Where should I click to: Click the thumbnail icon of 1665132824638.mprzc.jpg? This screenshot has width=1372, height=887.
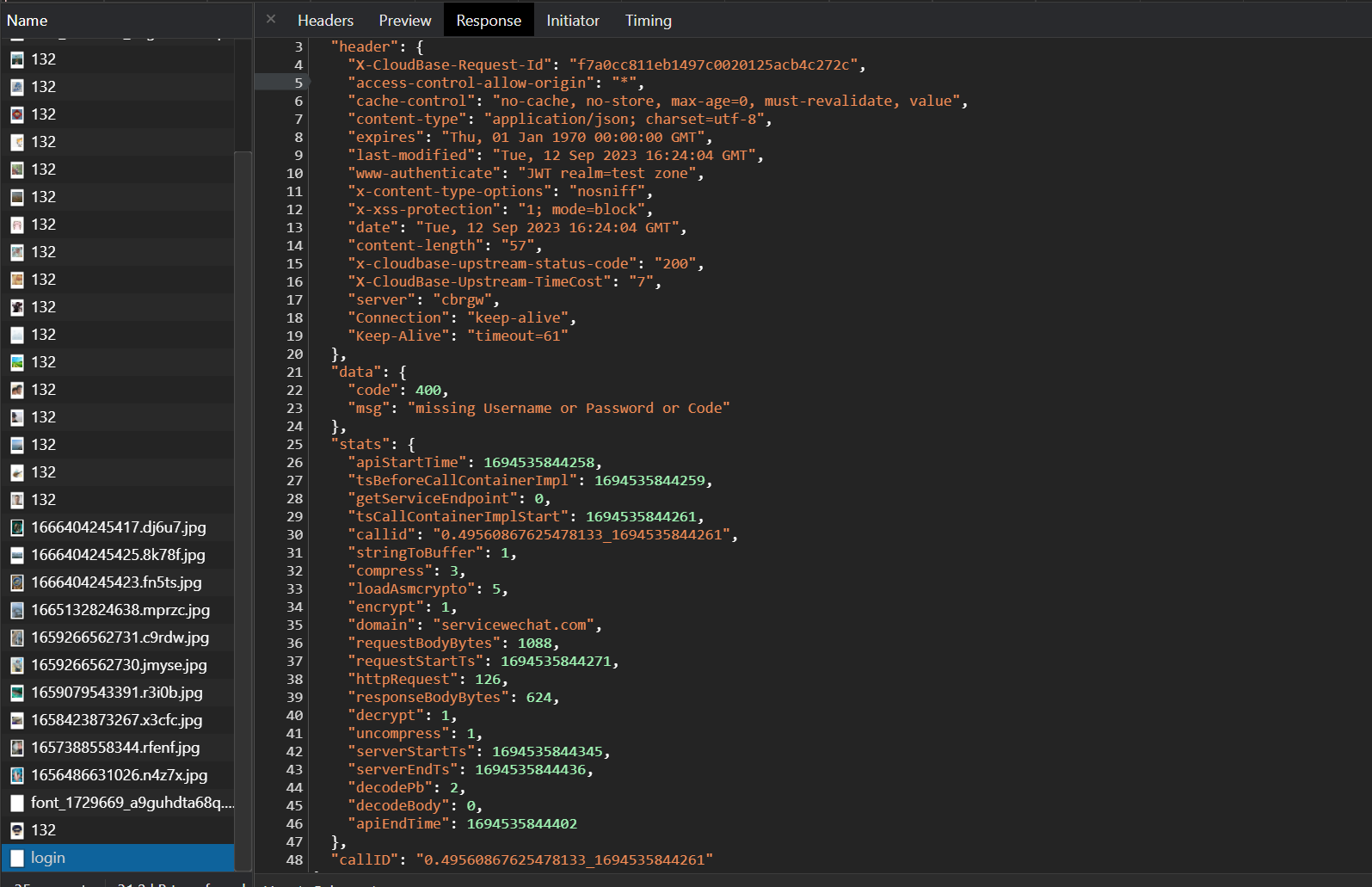[17, 610]
